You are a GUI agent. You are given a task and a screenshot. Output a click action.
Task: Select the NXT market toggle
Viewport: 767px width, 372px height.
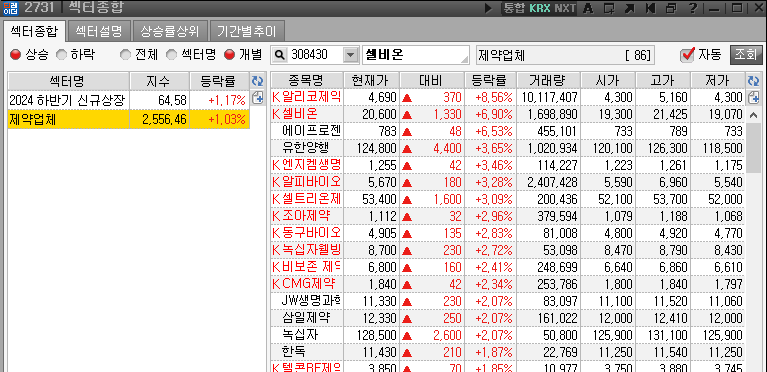click(x=565, y=8)
